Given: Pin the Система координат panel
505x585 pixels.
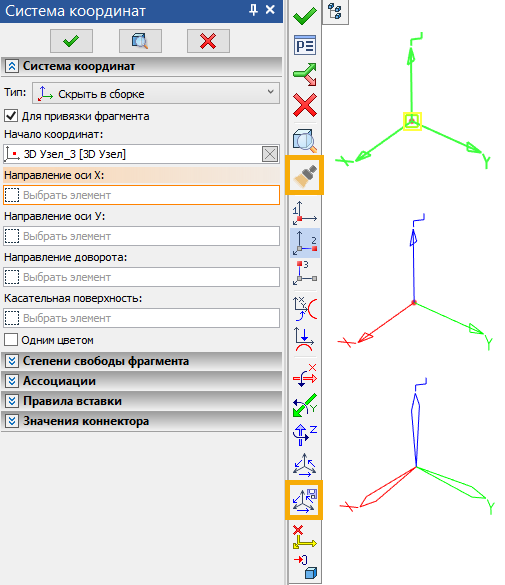Looking at the screenshot, I should (x=253, y=10).
